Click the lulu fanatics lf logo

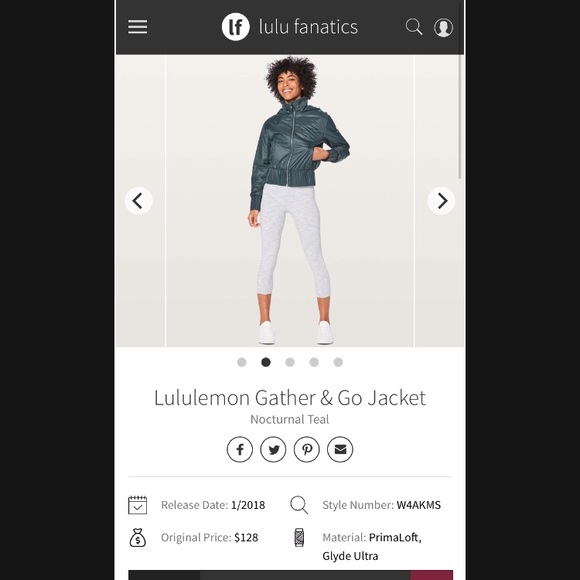click(236, 27)
